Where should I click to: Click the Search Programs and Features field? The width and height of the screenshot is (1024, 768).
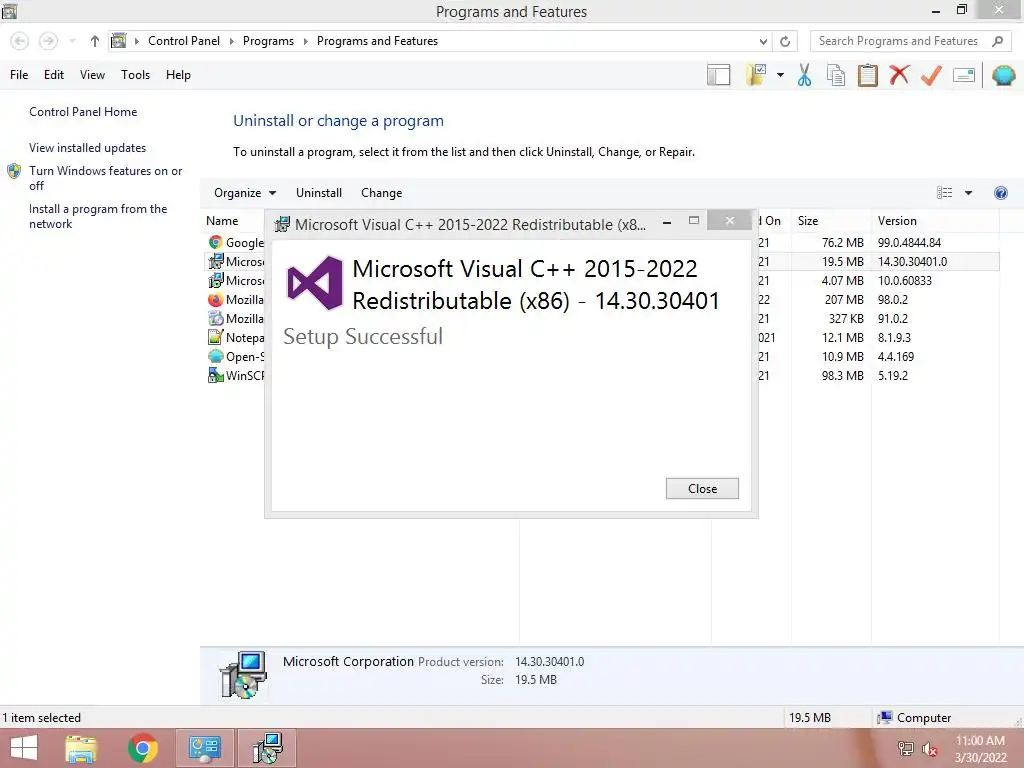910,41
